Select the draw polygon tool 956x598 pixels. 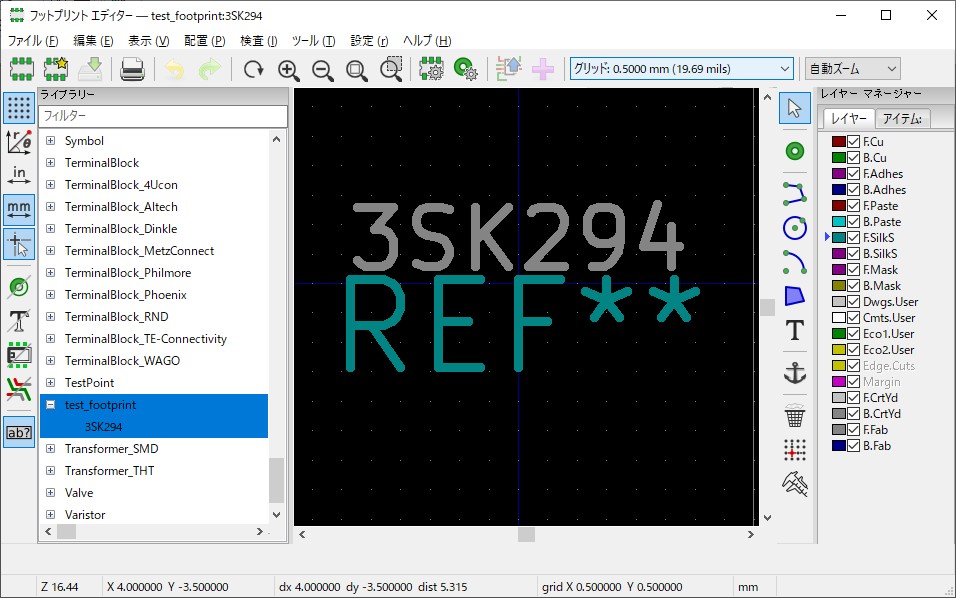coord(795,296)
